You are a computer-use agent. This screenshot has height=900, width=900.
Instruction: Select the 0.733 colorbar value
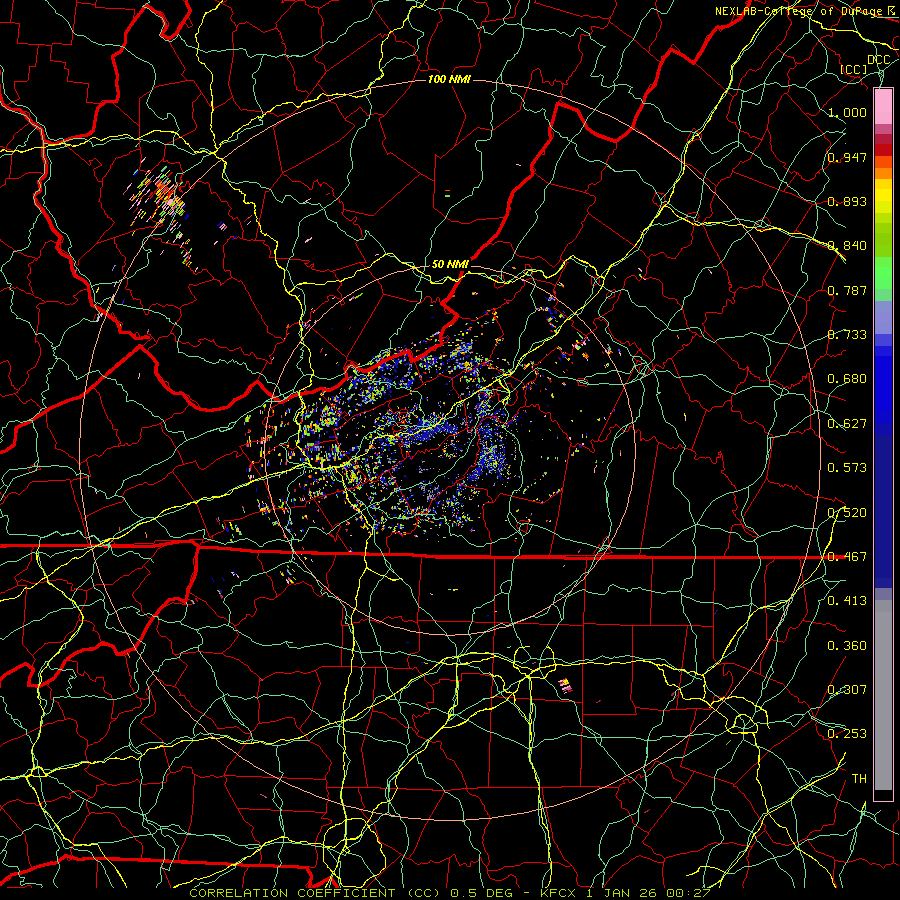(847, 335)
